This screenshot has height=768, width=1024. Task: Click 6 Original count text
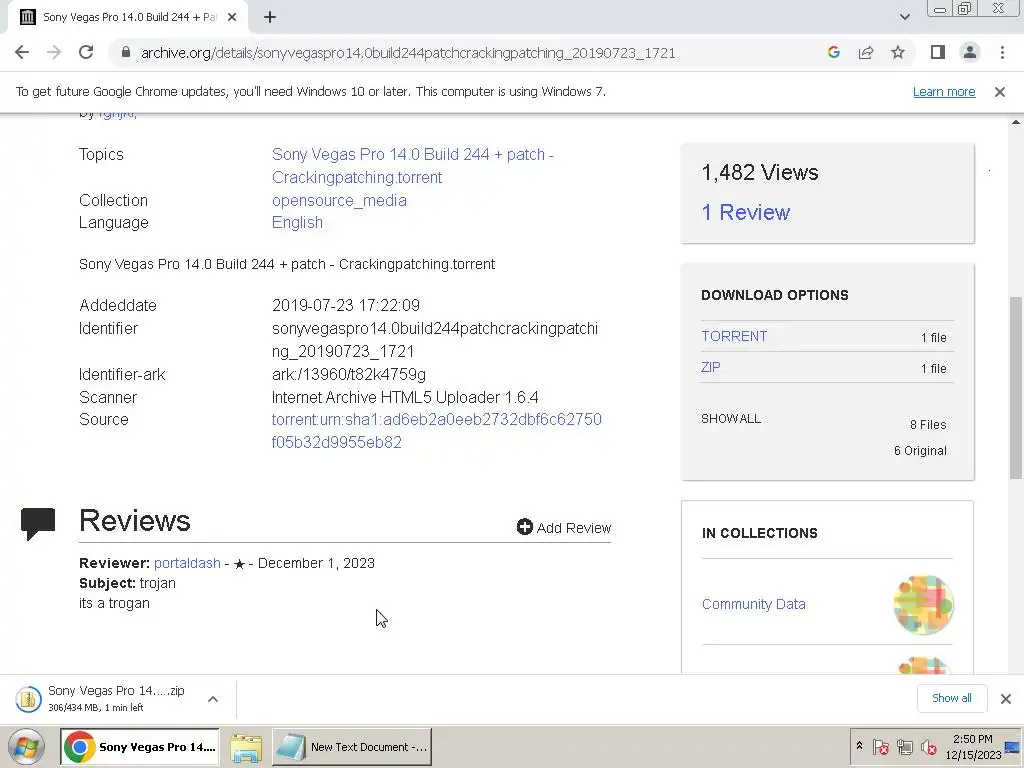coord(920,451)
